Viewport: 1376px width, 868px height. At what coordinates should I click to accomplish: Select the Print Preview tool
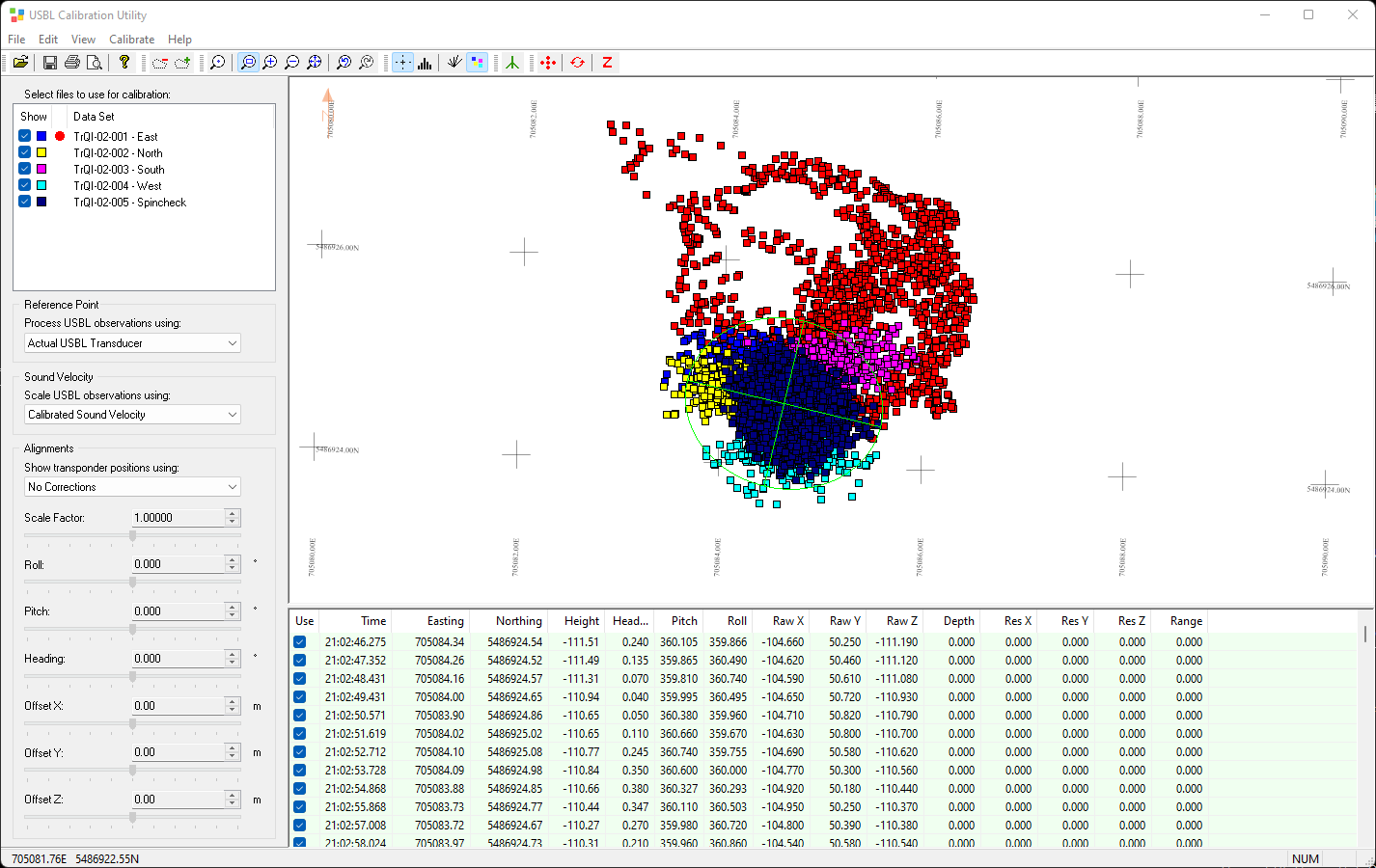95,62
